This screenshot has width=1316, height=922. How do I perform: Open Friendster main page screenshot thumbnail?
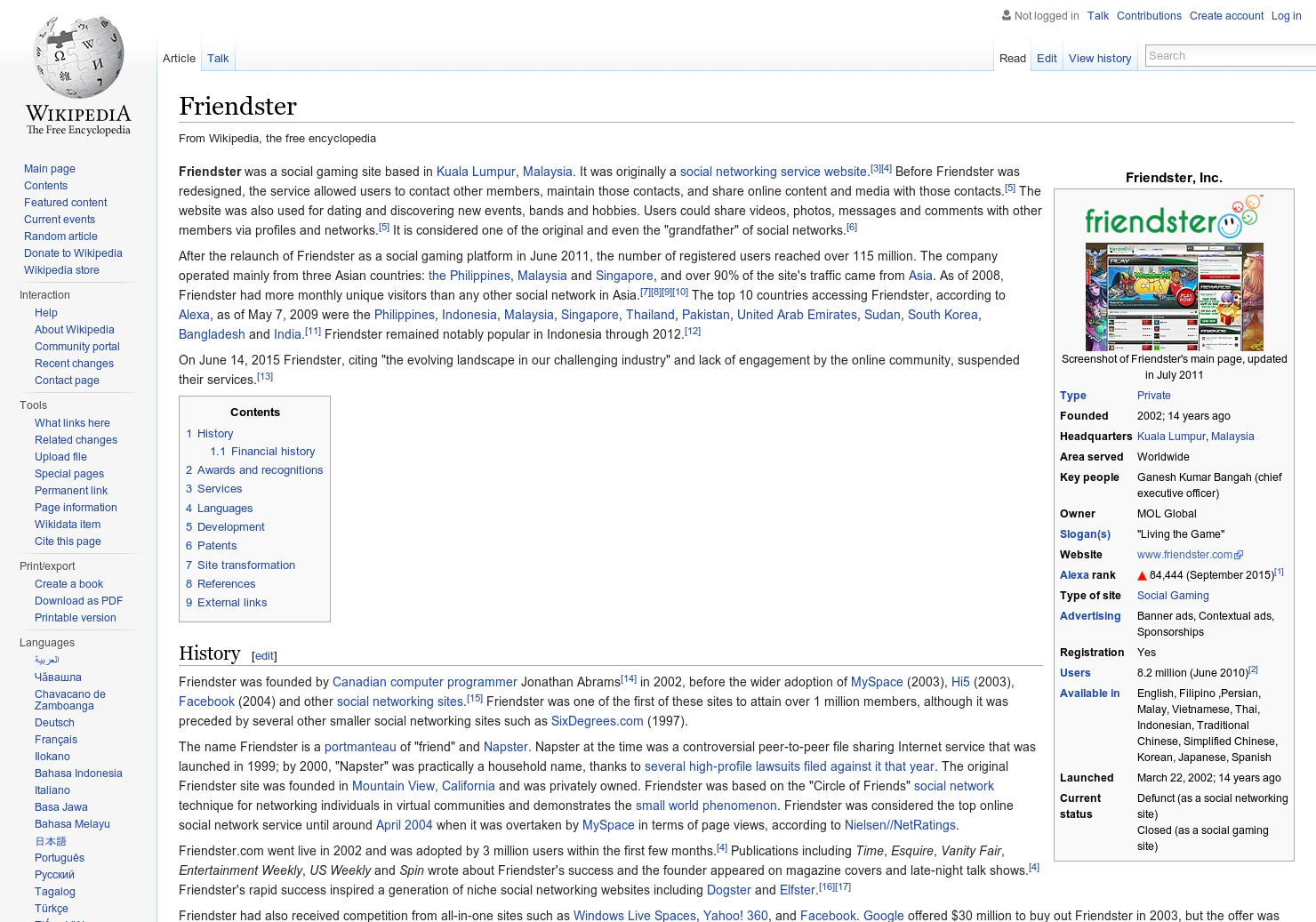[1174, 297]
